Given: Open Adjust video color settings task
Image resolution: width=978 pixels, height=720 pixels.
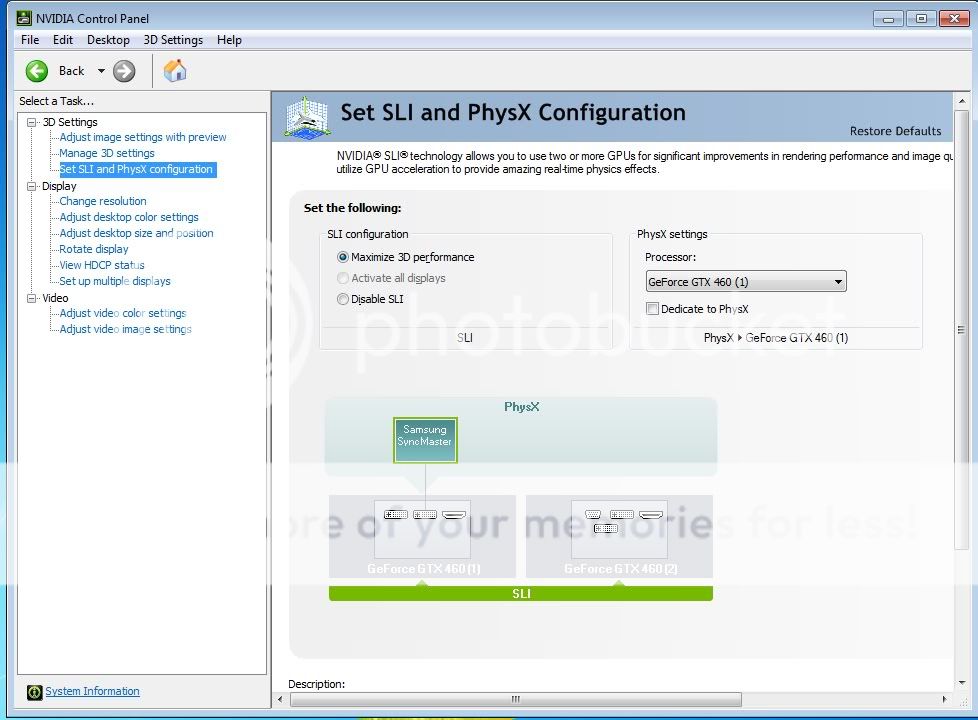Looking at the screenshot, I should click(123, 313).
